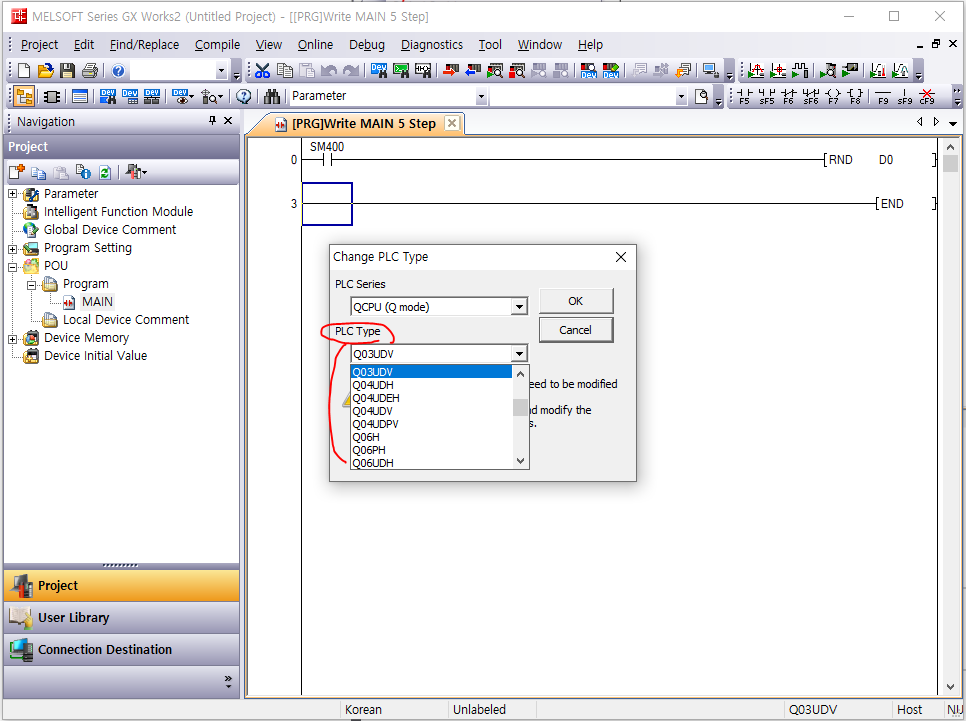
Task: Open the Online menu
Action: (315, 44)
